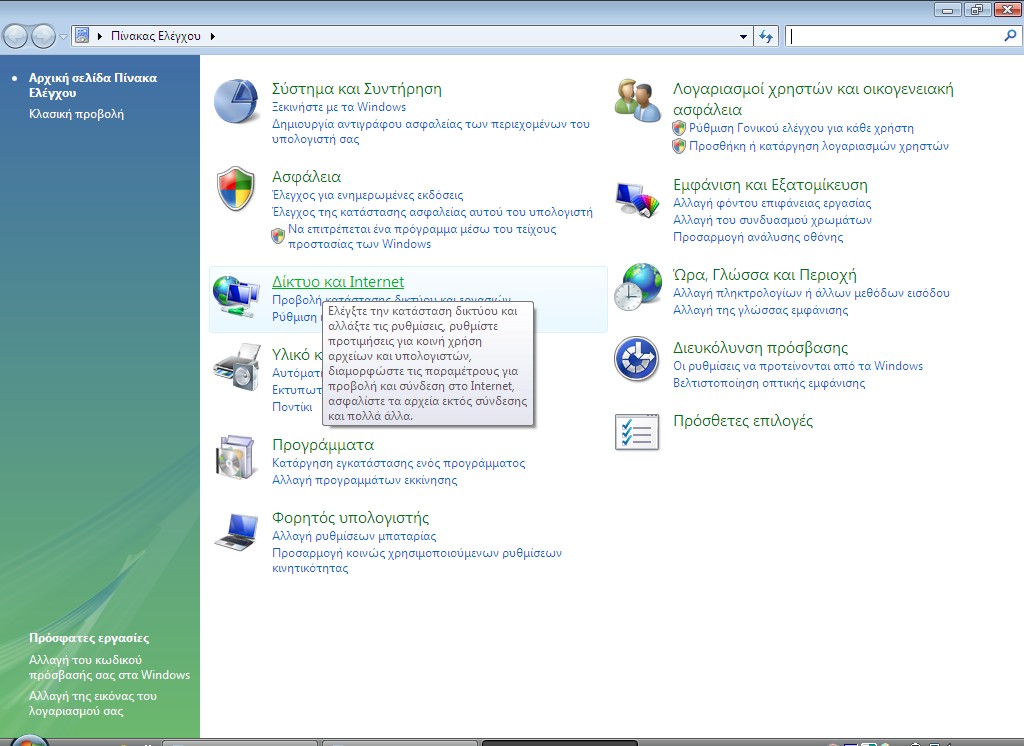Open the Πρόσθετες επιλογές heading

click(x=743, y=421)
